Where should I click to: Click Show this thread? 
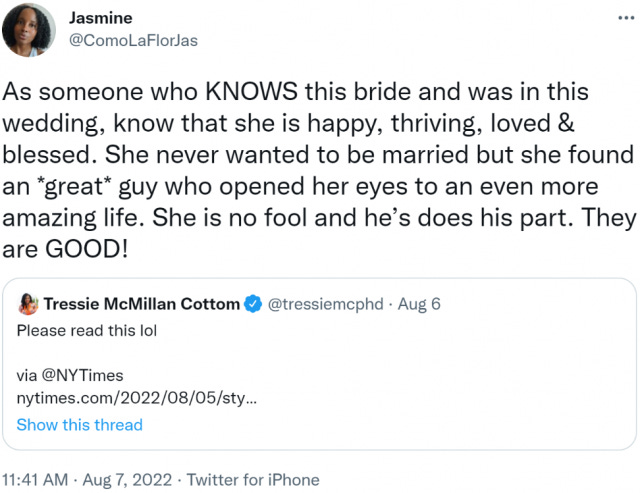[x=80, y=425]
